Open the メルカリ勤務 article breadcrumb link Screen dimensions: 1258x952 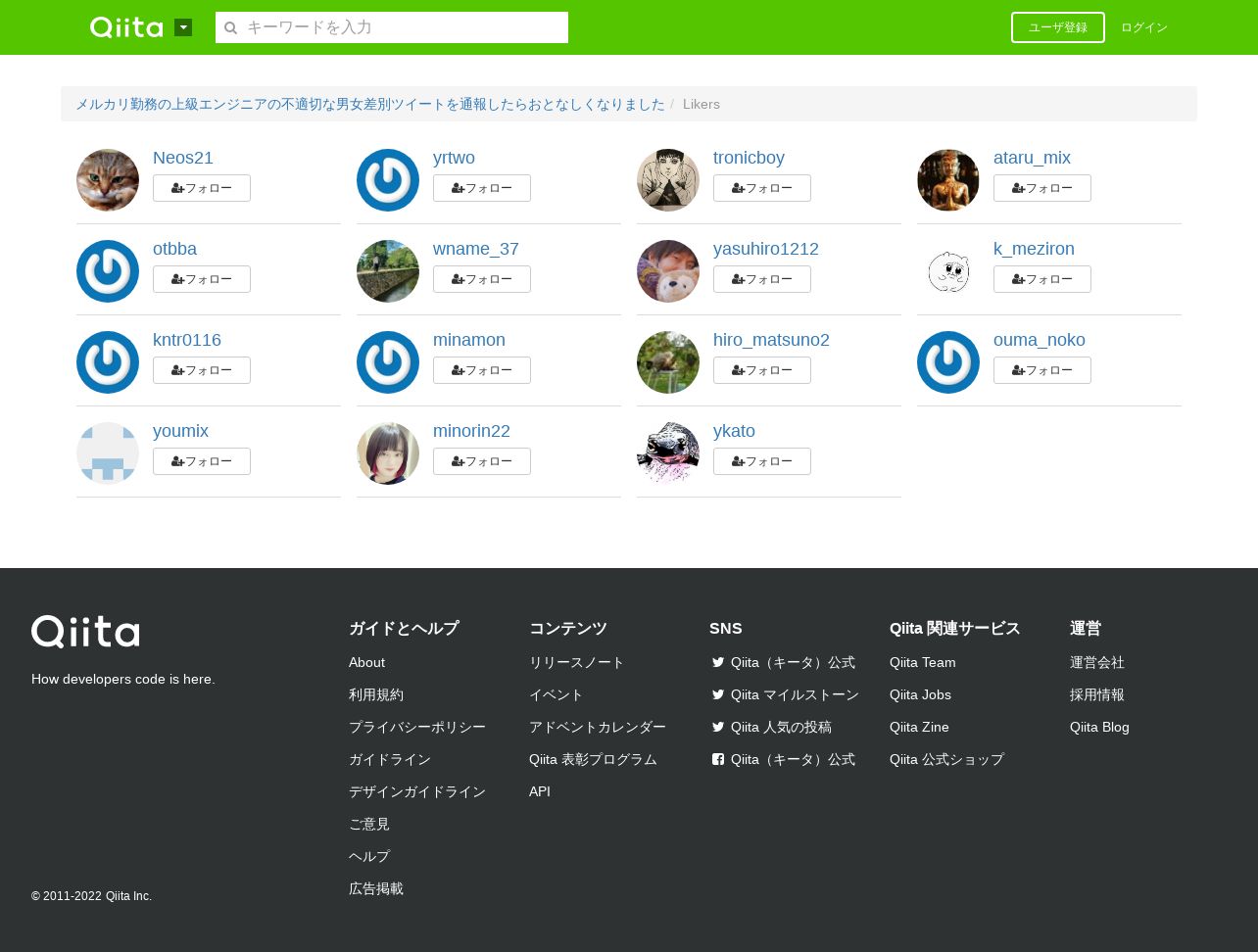(x=370, y=104)
